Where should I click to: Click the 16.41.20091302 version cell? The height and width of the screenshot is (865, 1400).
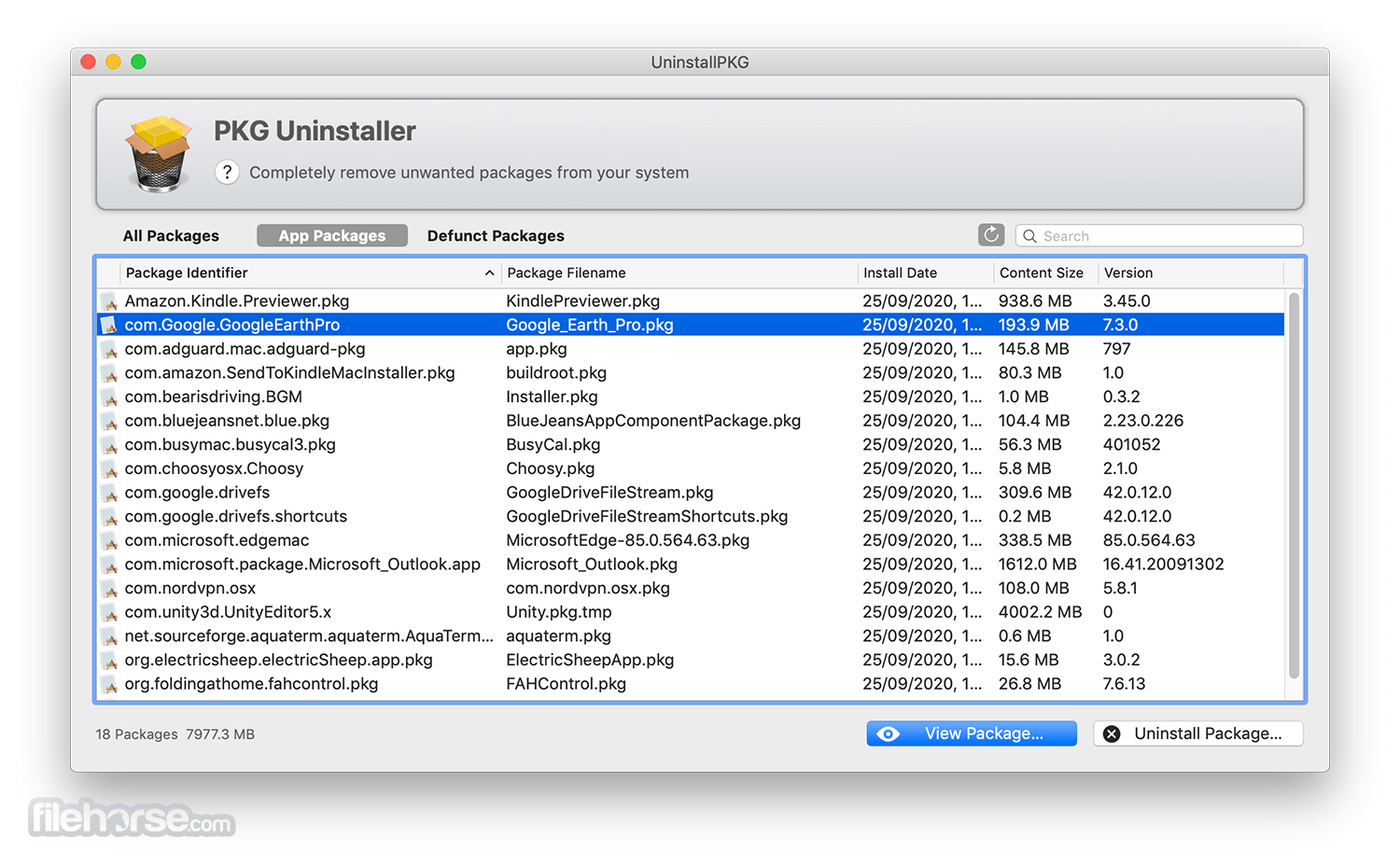1163,565
